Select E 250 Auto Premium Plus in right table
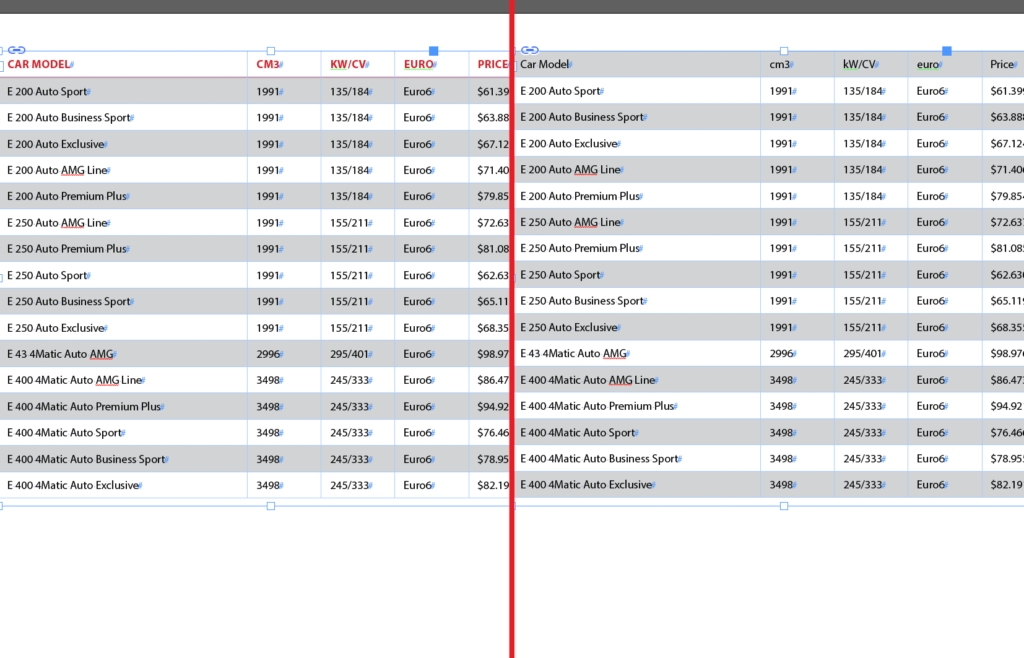Image resolution: width=1024 pixels, height=658 pixels. 580,248
